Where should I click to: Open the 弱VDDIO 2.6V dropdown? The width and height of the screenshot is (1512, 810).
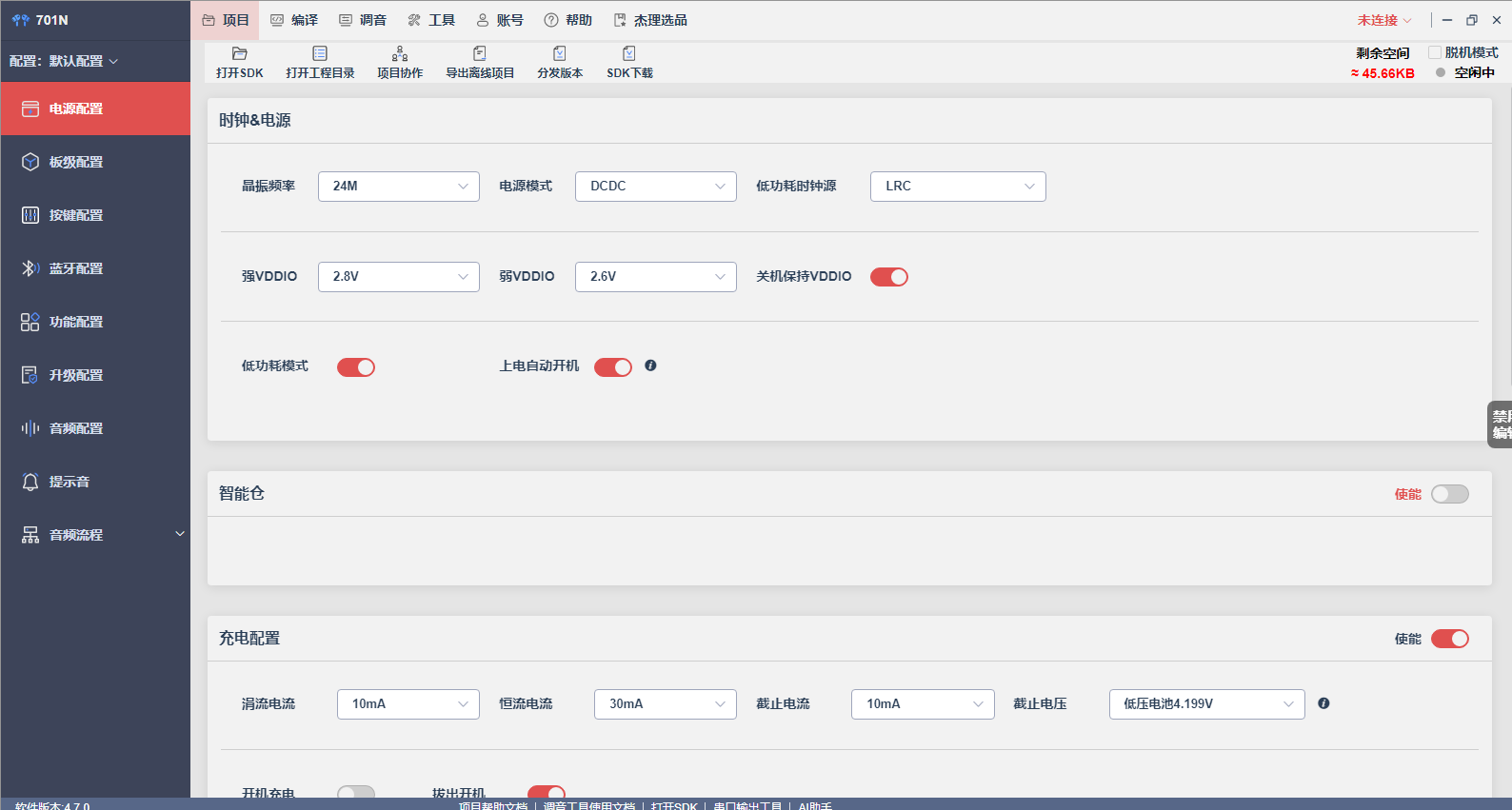656,277
